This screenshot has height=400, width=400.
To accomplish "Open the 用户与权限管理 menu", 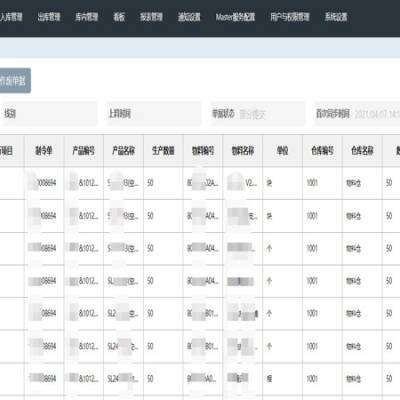I will (x=290, y=17).
